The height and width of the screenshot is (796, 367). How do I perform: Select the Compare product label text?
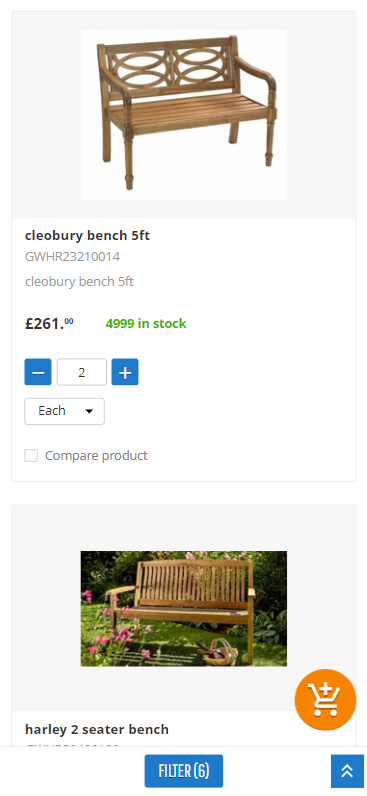pyautogui.click(x=96, y=455)
